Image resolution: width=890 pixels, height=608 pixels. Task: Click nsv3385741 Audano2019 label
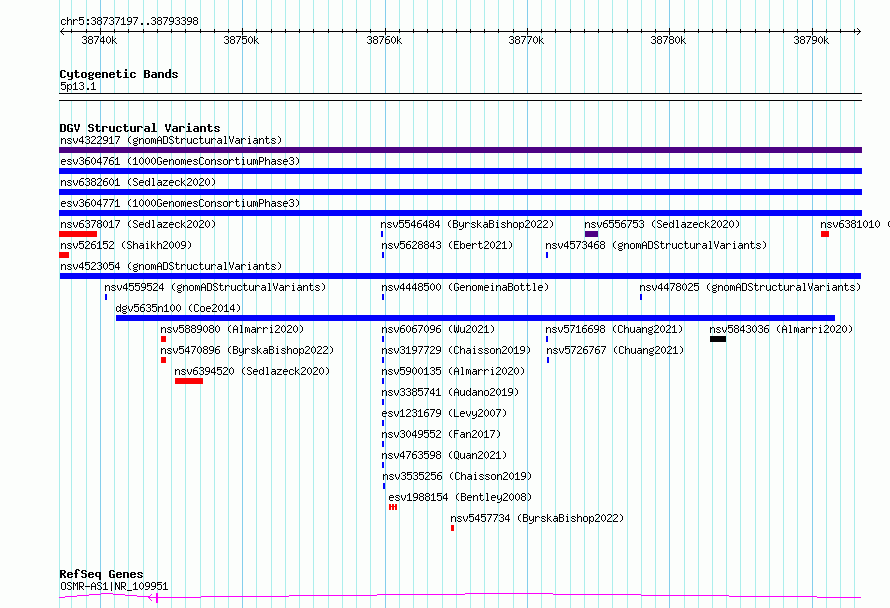coord(450,392)
